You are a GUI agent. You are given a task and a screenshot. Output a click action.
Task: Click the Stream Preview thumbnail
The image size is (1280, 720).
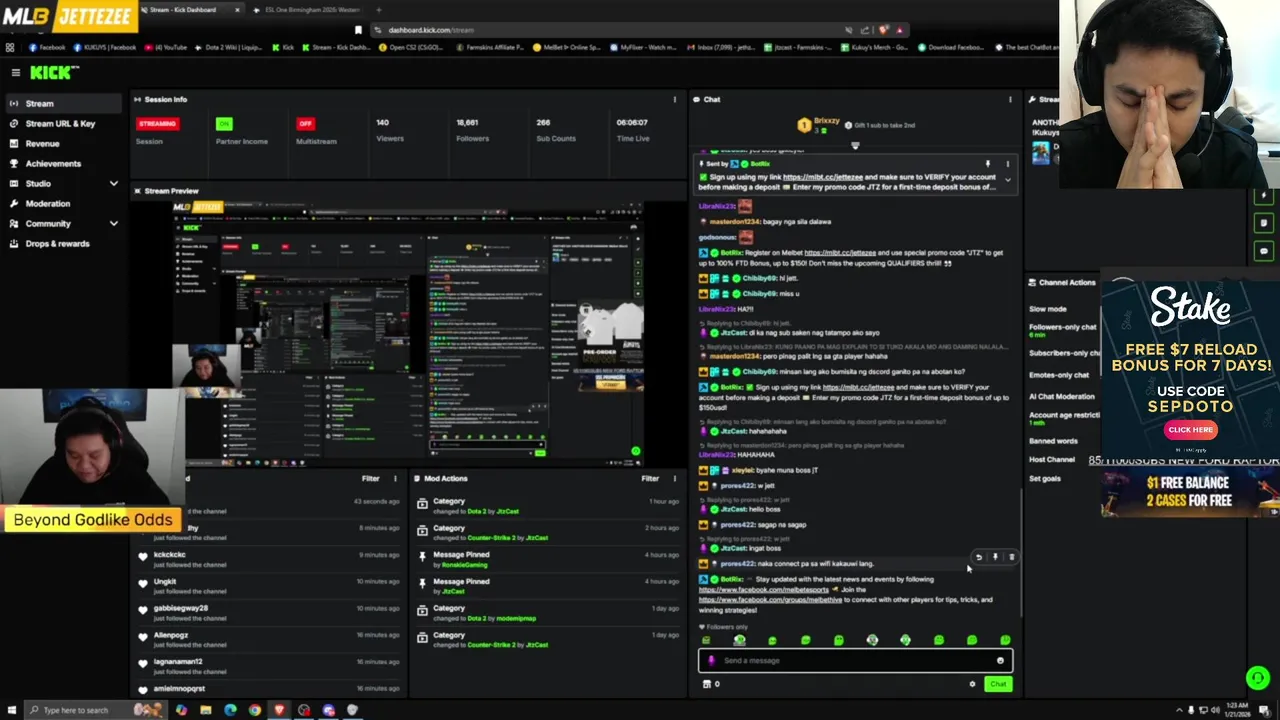(408, 333)
